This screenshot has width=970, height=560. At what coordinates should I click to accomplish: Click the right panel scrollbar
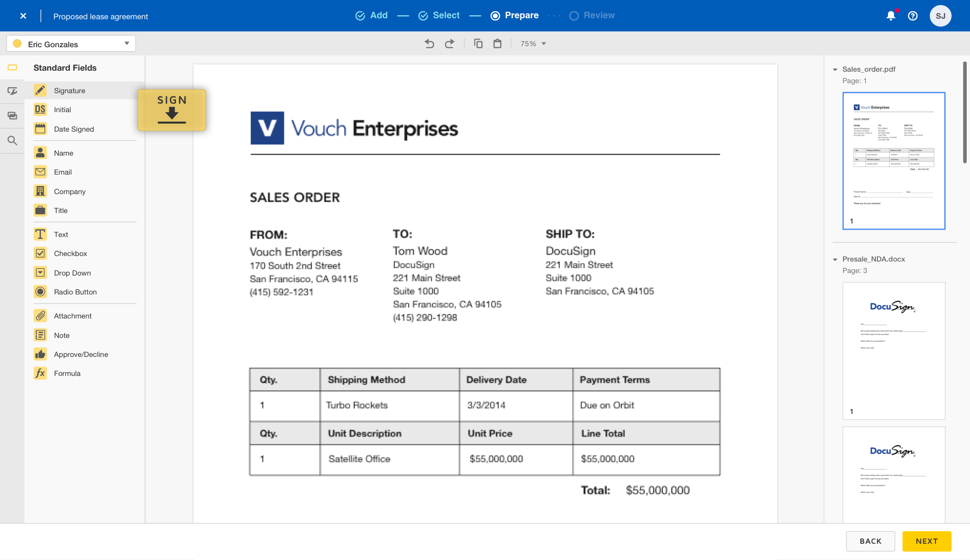(x=964, y=111)
